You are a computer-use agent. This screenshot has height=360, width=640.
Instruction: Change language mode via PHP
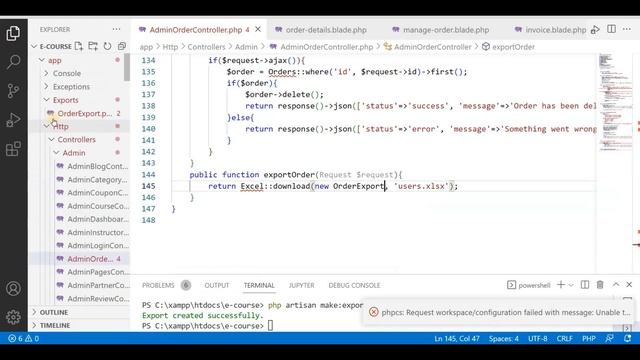(589, 338)
